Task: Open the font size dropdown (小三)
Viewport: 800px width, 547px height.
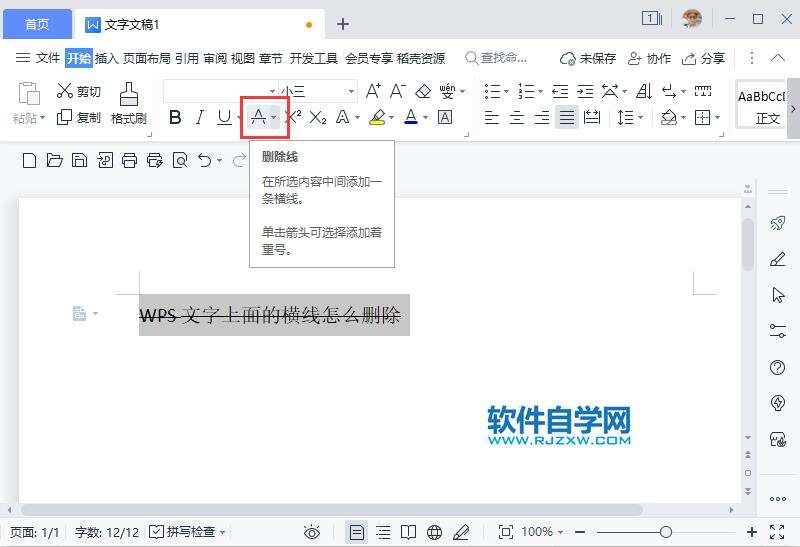Action: tap(351, 91)
